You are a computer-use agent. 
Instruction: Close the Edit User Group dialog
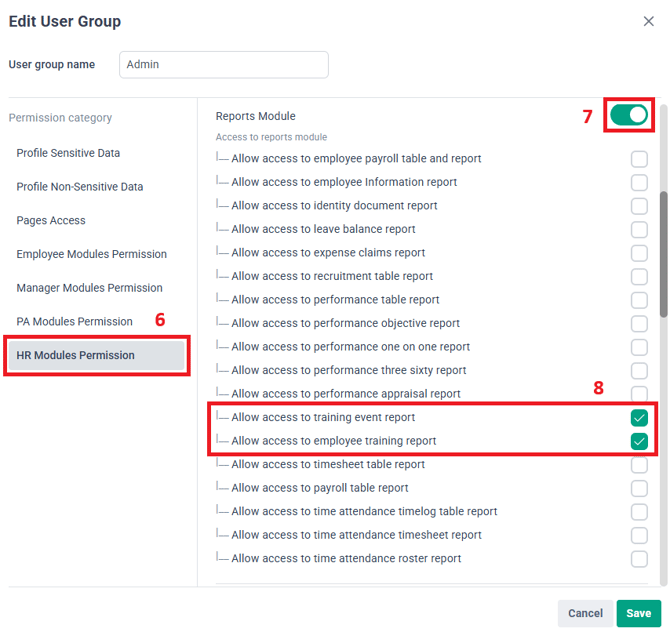pyautogui.click(x=649, y=21)
